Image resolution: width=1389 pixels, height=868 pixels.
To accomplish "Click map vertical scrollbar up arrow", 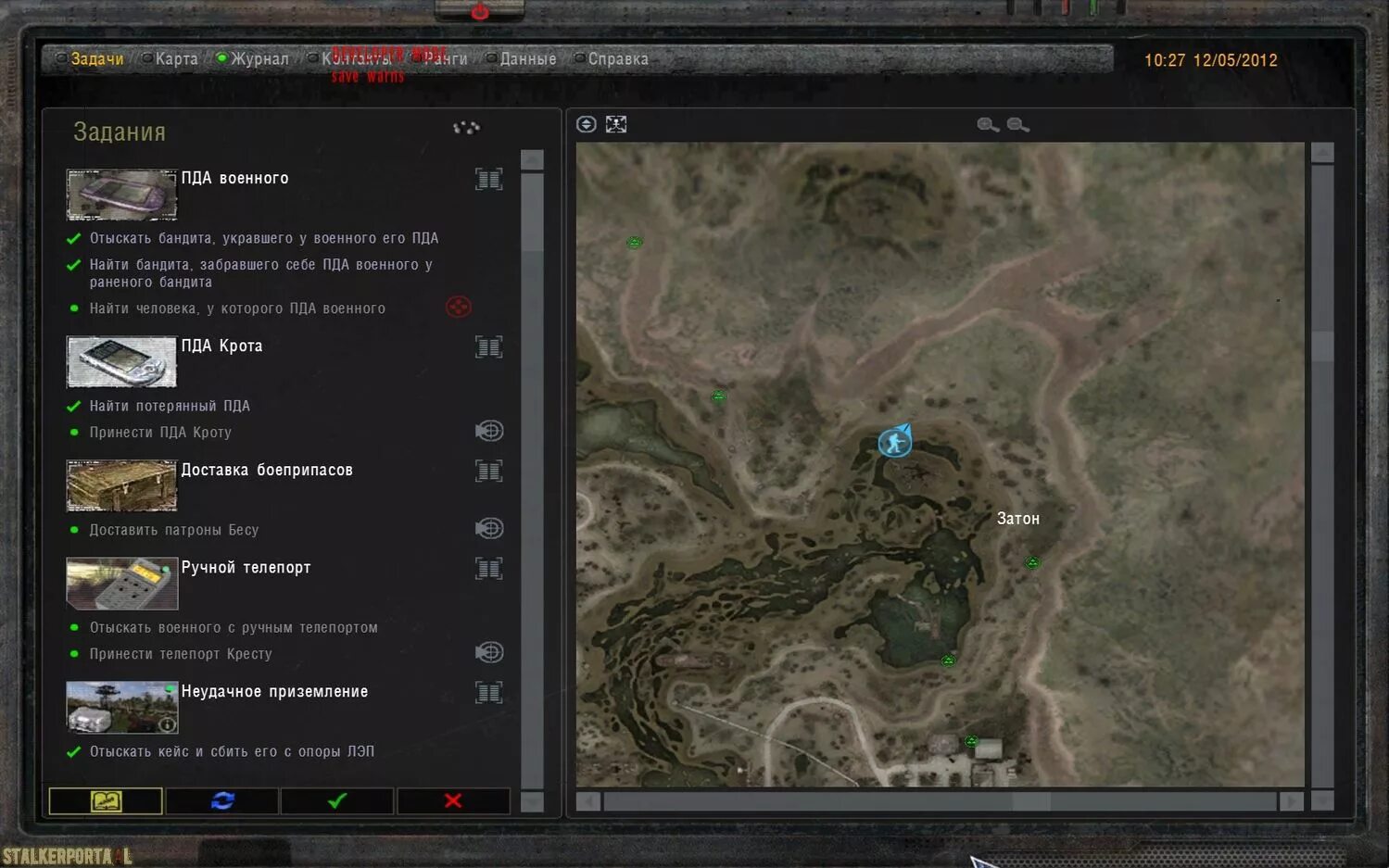I will (x=1323, y=153).
